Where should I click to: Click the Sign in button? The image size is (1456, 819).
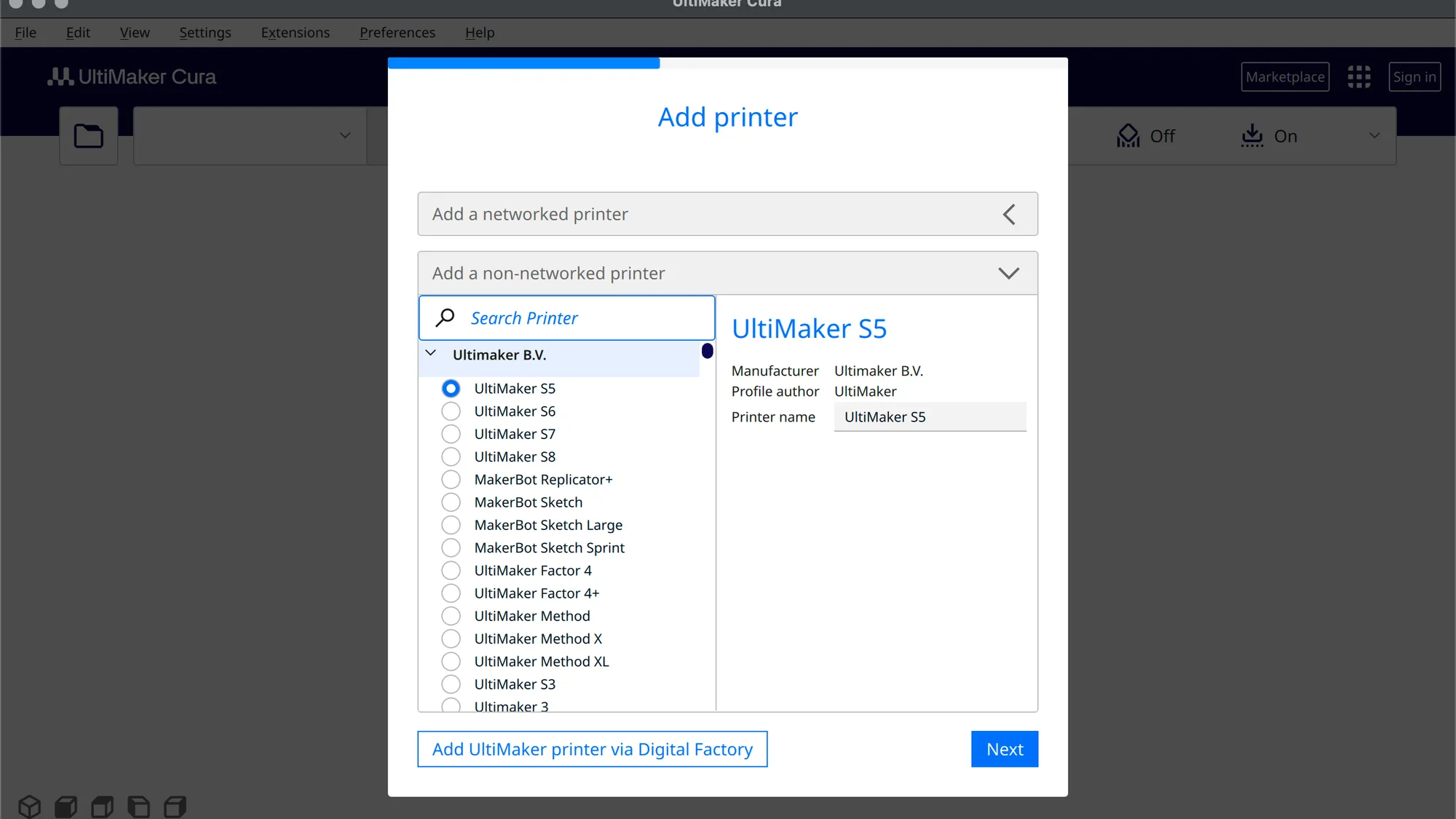(1415, 76)
